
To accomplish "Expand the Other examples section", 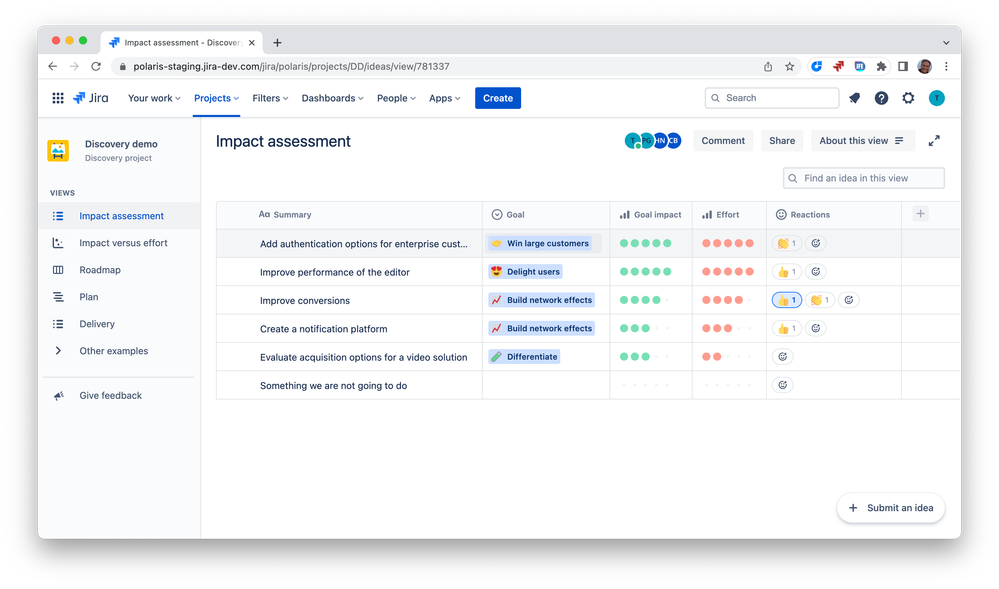I will 58,351.
